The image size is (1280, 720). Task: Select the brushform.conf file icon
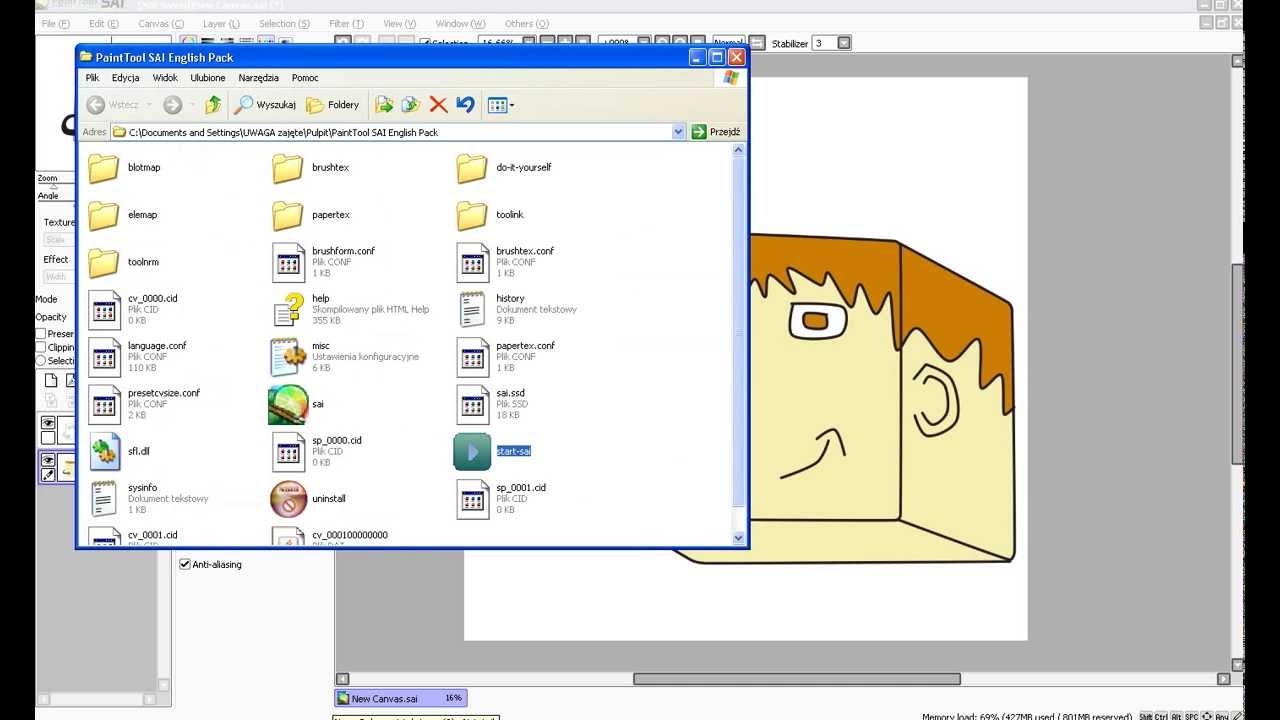click(x=288, y=262)
